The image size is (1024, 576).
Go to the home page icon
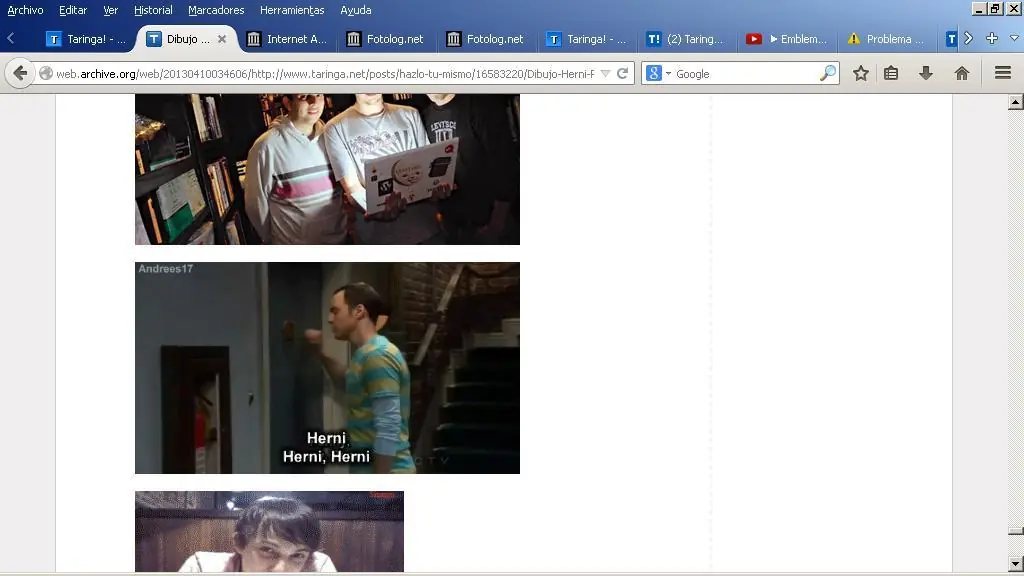(x=961, y=73)
